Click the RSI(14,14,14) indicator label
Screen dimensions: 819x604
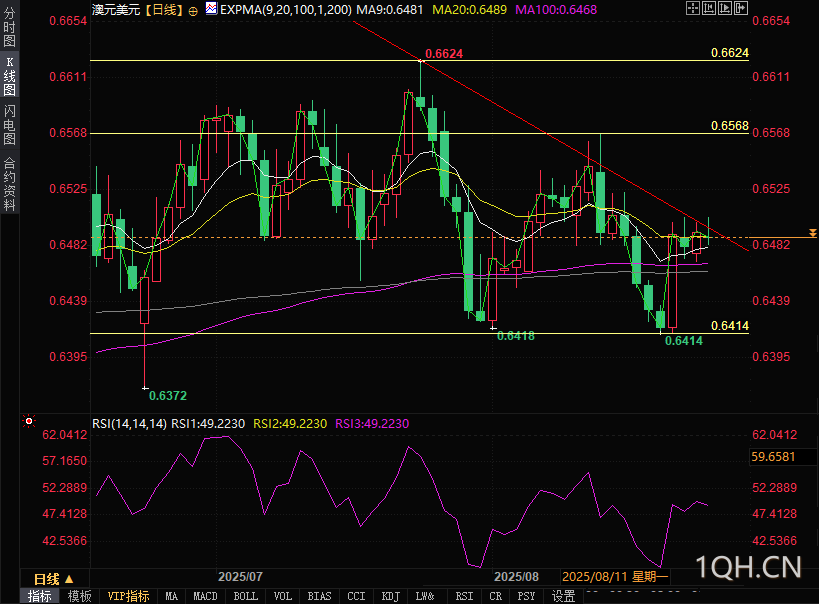(129, 424)
